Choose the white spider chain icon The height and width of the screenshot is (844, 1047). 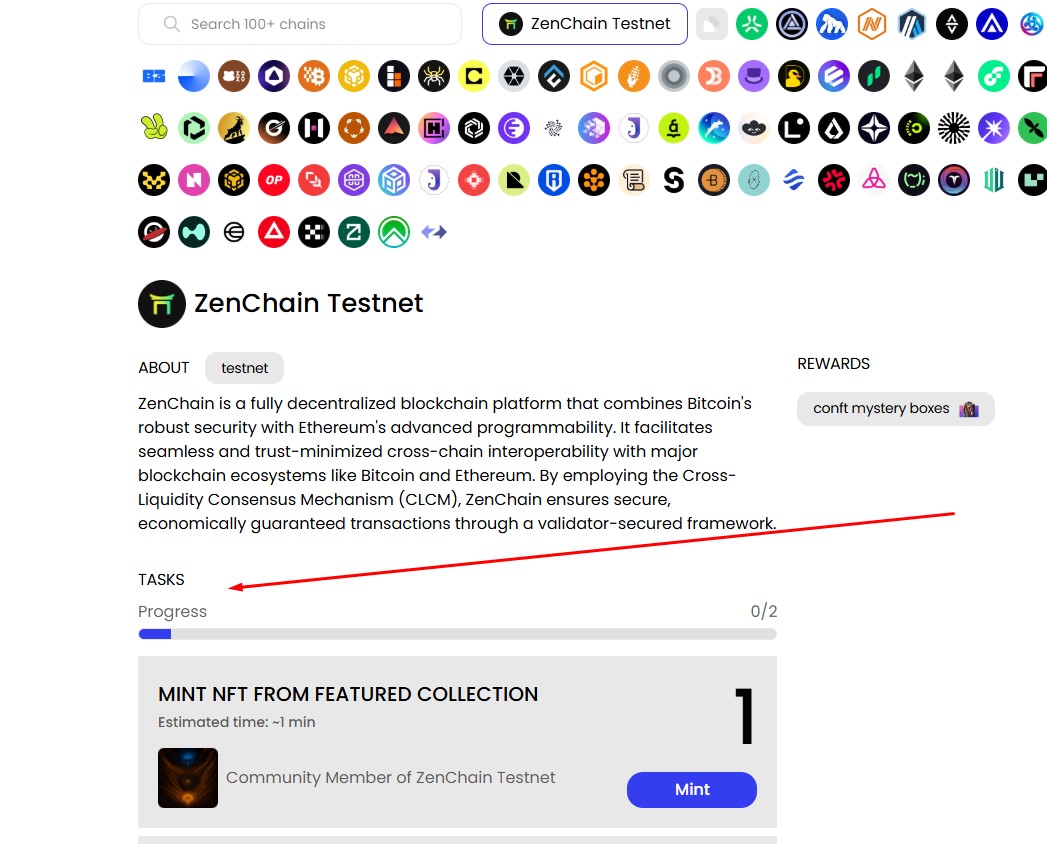pos(434,76)
